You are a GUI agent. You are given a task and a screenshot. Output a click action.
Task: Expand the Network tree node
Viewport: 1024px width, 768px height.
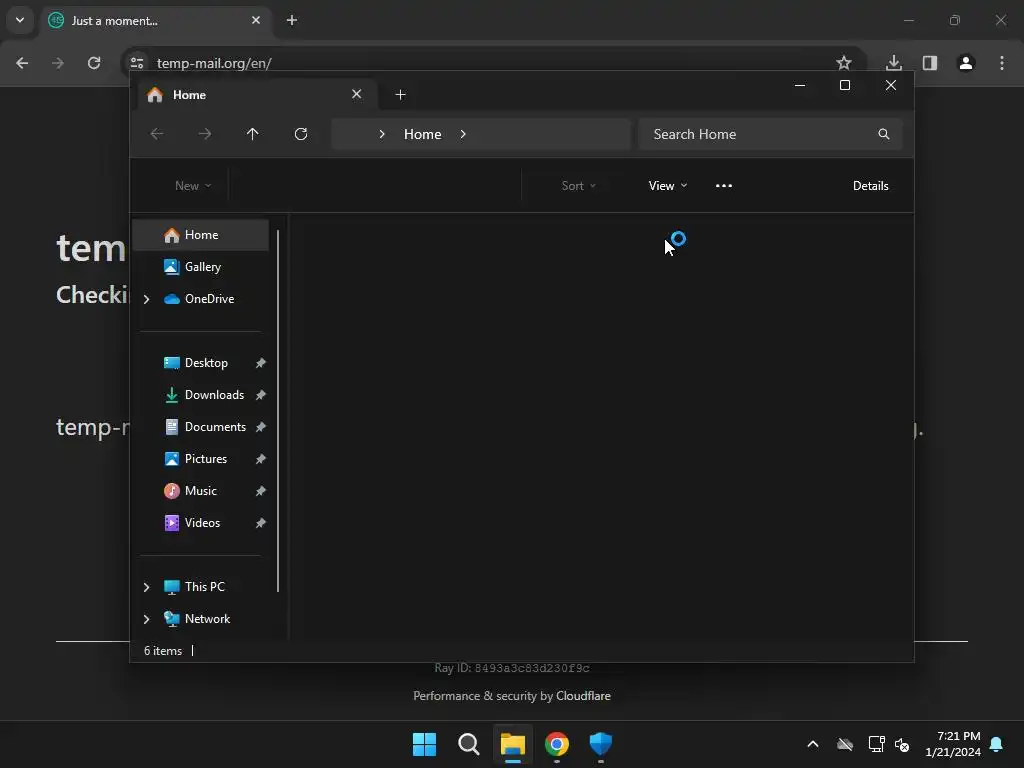[x=146, y=619]
